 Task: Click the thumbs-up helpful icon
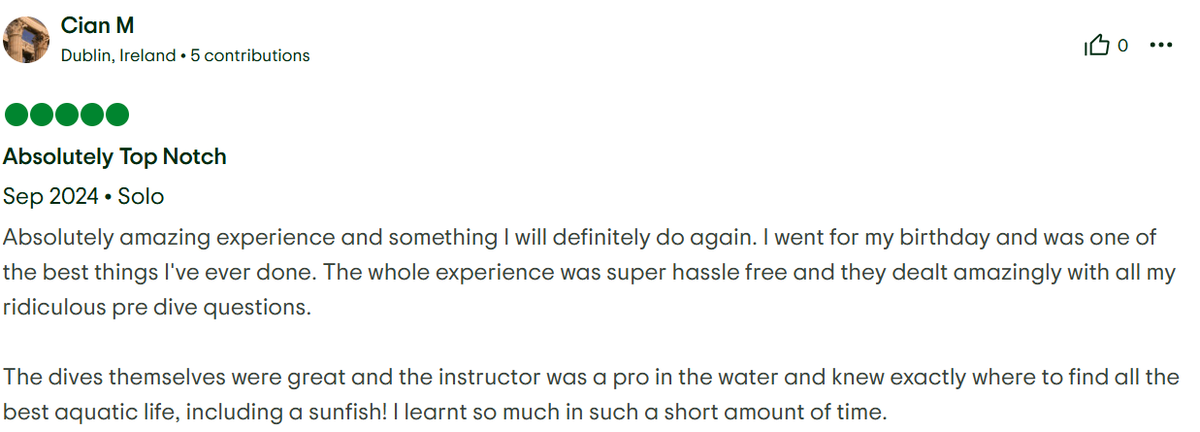click(x=1097, y=45)
